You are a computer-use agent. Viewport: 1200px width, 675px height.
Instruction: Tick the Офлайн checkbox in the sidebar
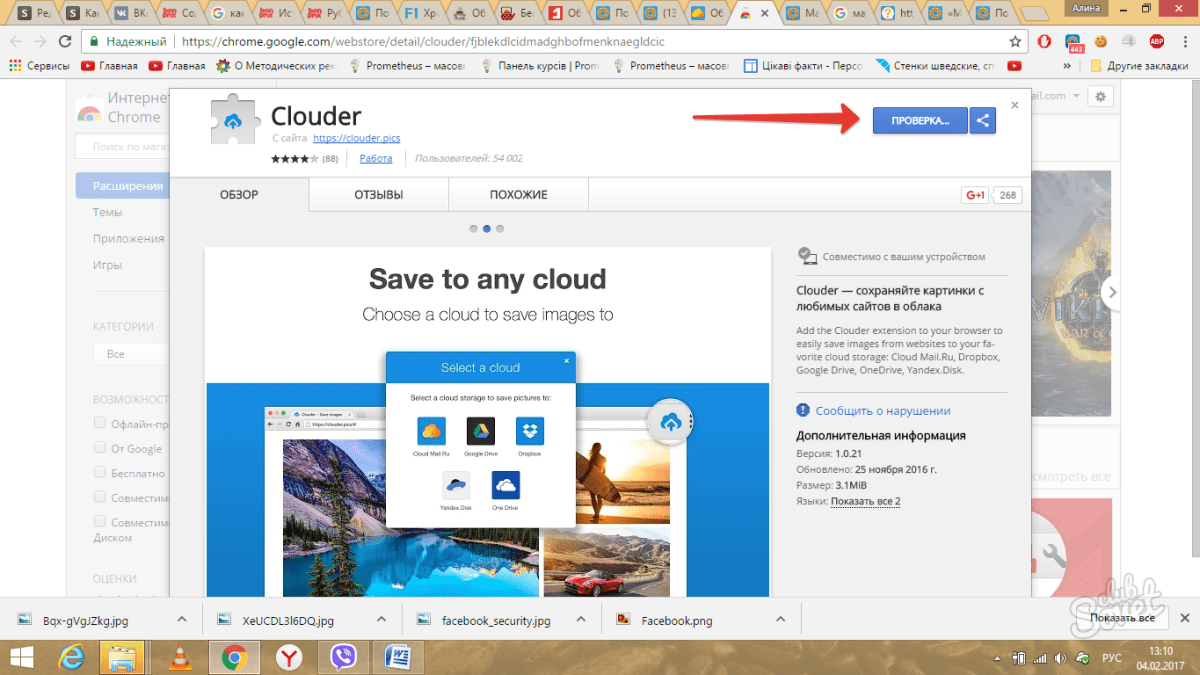pyautogui.click(x=100, y=422)
